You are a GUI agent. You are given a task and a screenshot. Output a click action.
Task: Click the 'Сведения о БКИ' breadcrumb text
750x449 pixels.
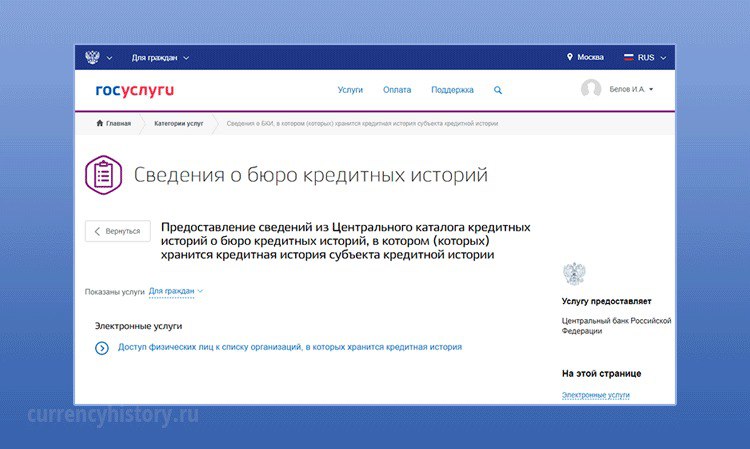pyautogui.click(x=362, y=123)
